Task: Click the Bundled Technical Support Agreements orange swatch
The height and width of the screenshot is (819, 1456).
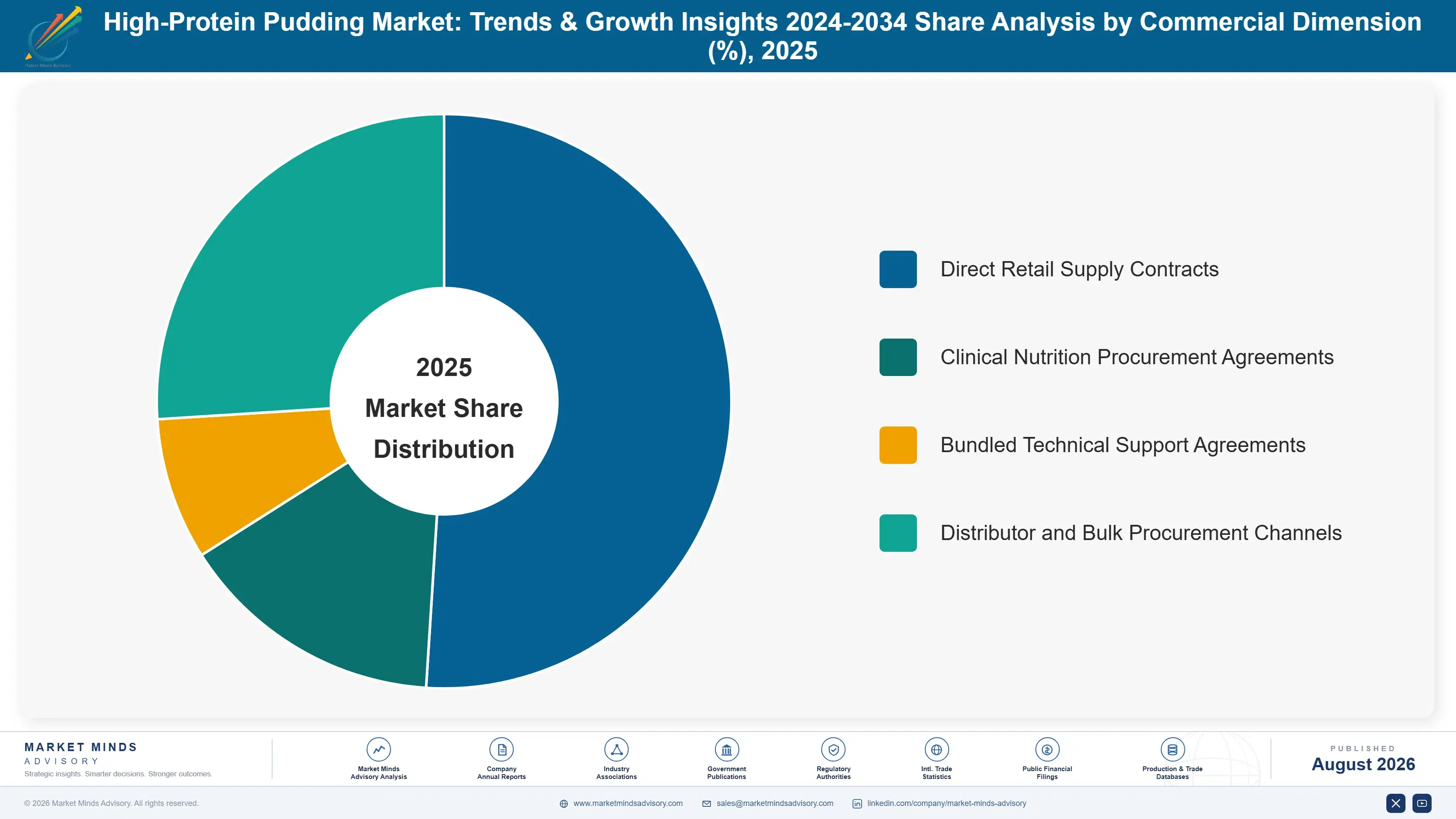Action: tap(898, 445)
